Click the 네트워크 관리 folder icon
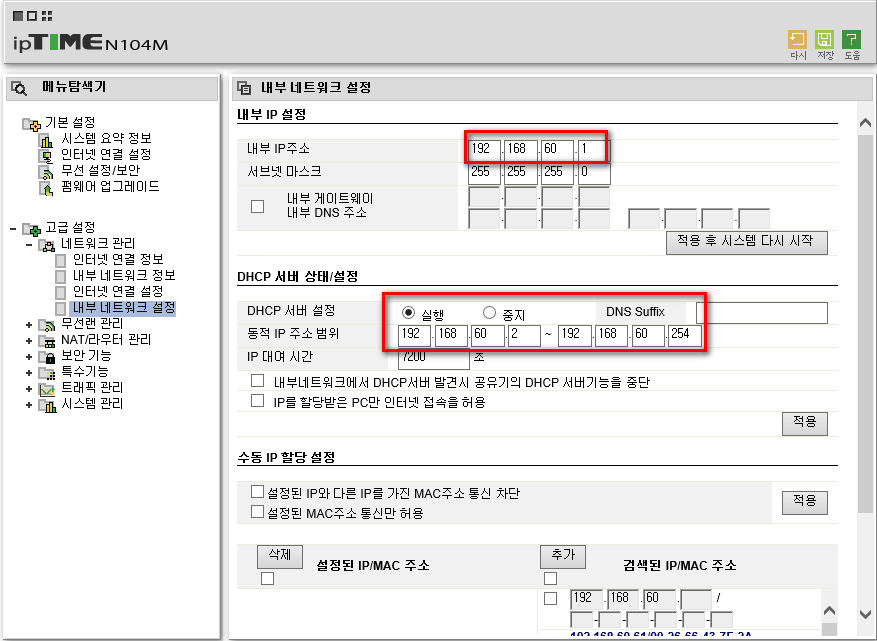The image size is (877, 641). [x=47, y=245]
